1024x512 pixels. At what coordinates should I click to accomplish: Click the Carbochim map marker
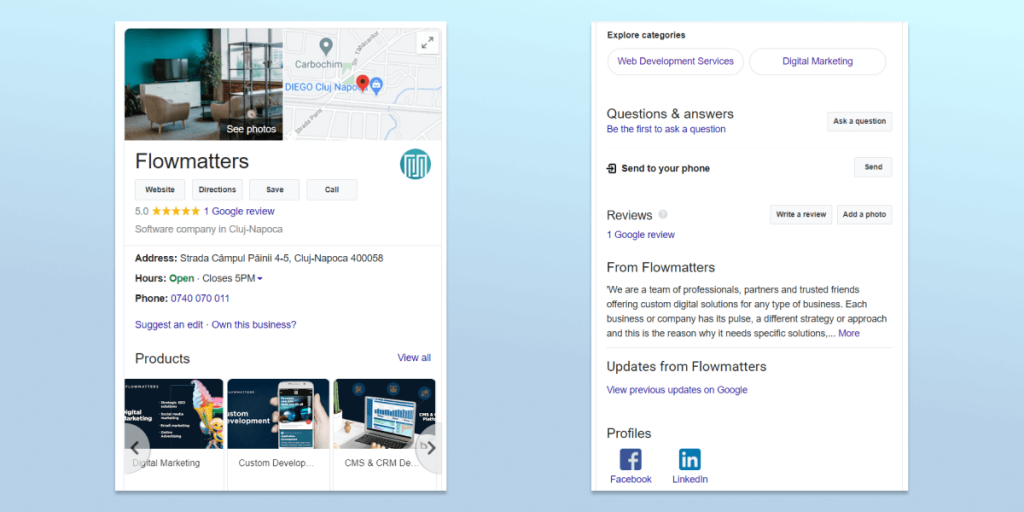click(x=325, y=47)
